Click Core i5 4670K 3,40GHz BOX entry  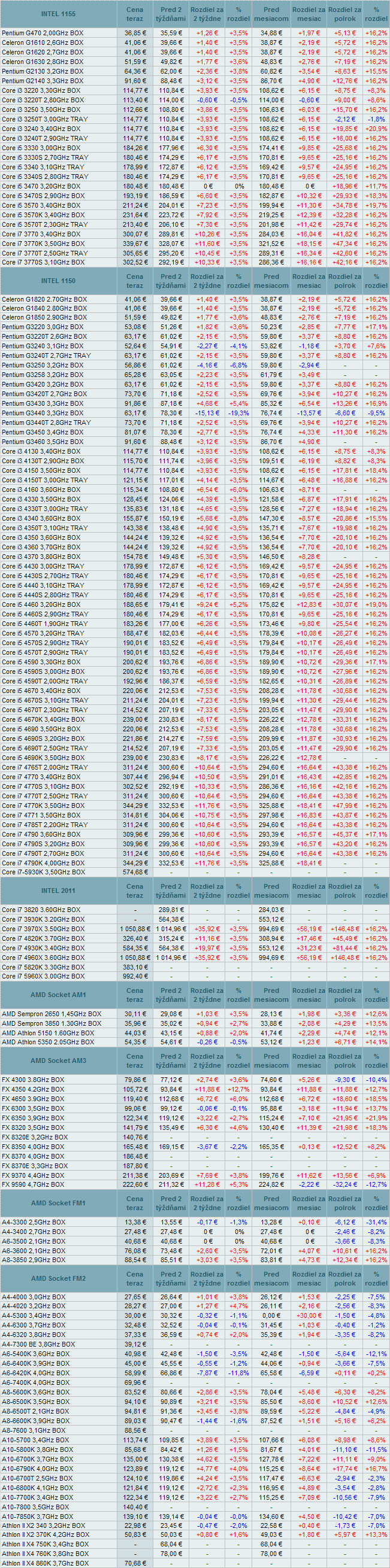(43, 719)
